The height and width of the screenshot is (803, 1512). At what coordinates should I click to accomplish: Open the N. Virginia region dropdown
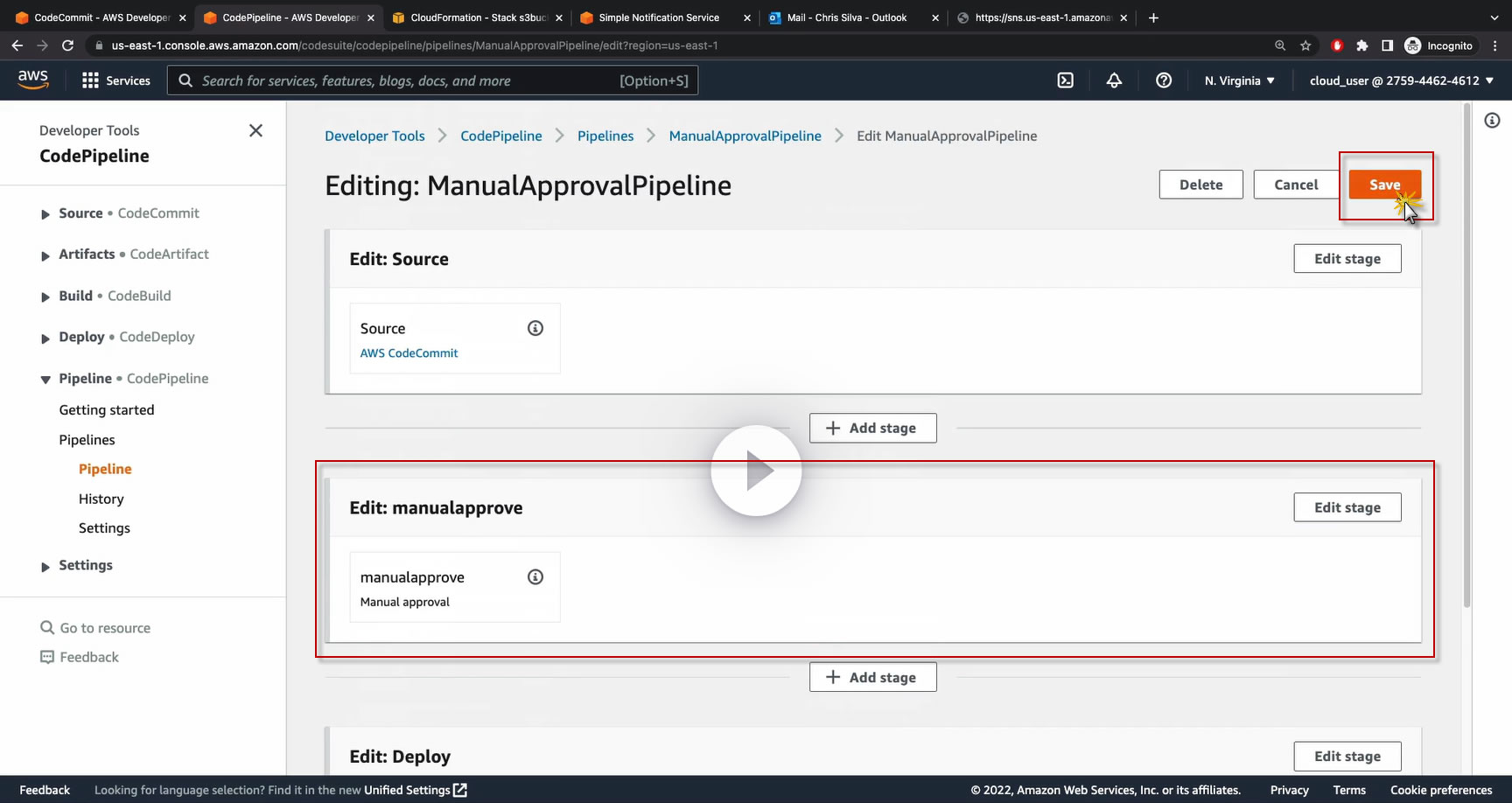tap(1239, 80)
